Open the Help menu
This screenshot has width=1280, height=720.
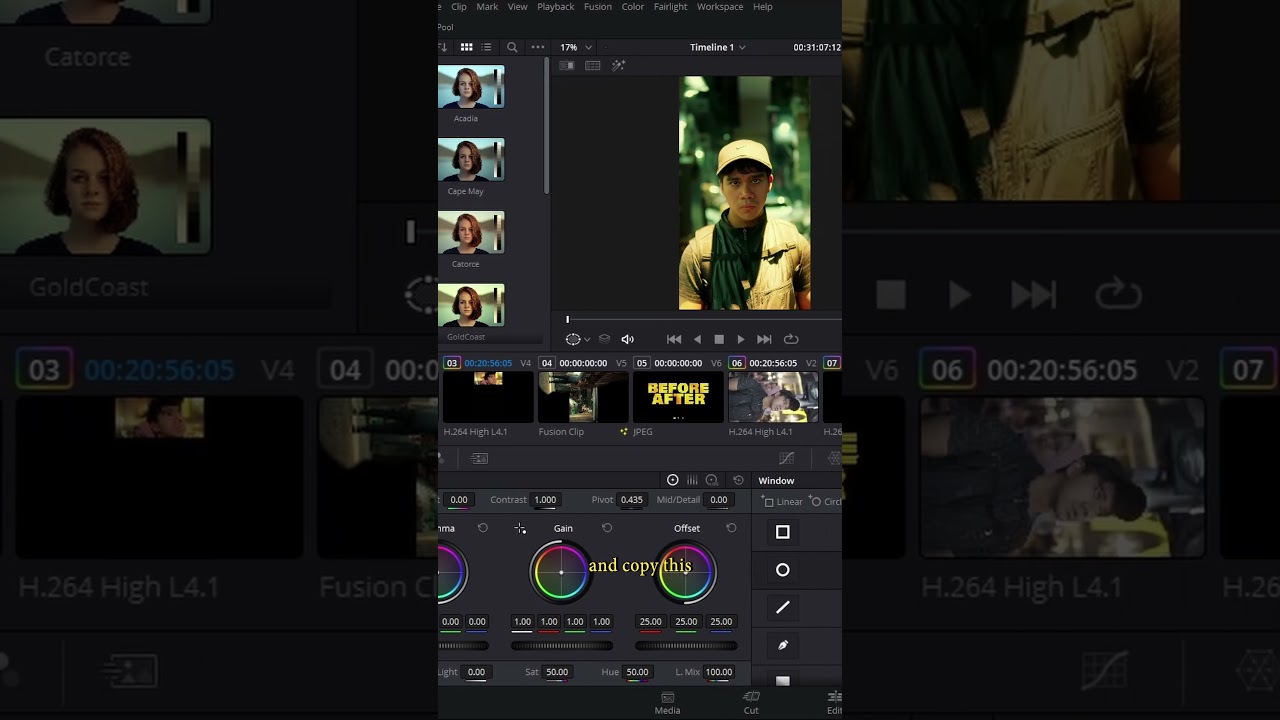tap(763, 7)
